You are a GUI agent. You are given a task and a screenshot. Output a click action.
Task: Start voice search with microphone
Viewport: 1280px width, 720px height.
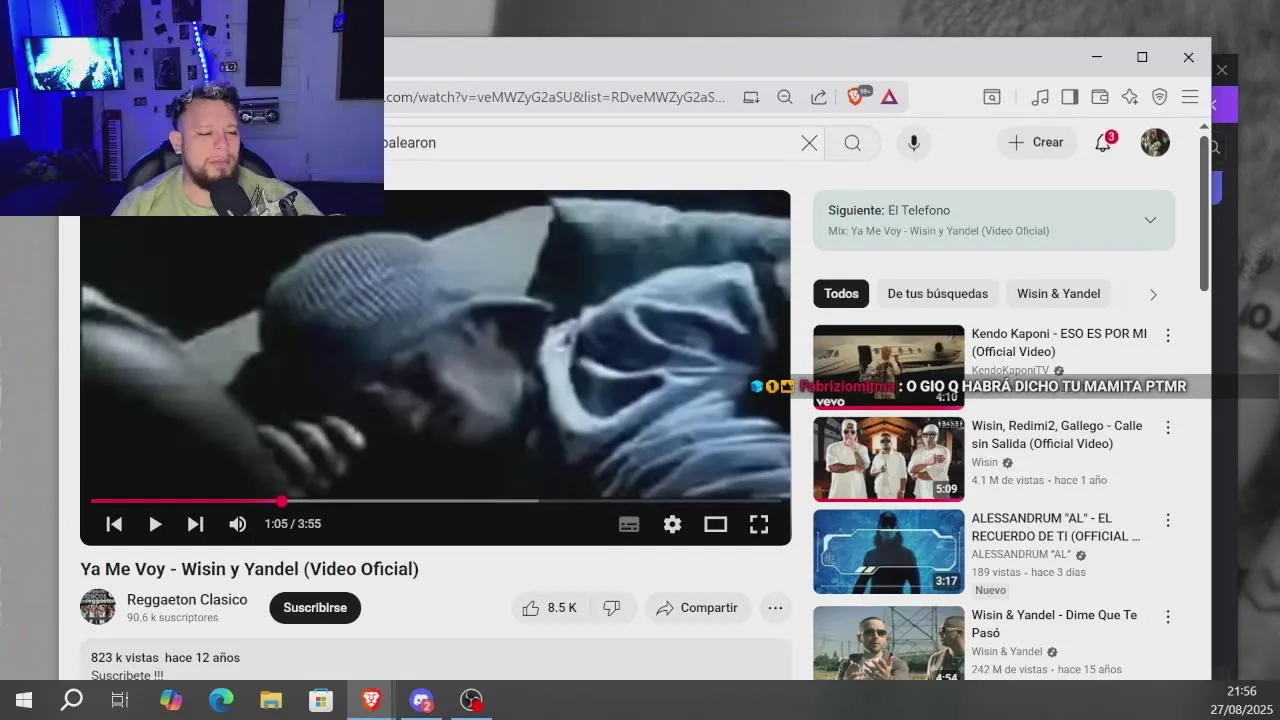(x=913, y=143)
